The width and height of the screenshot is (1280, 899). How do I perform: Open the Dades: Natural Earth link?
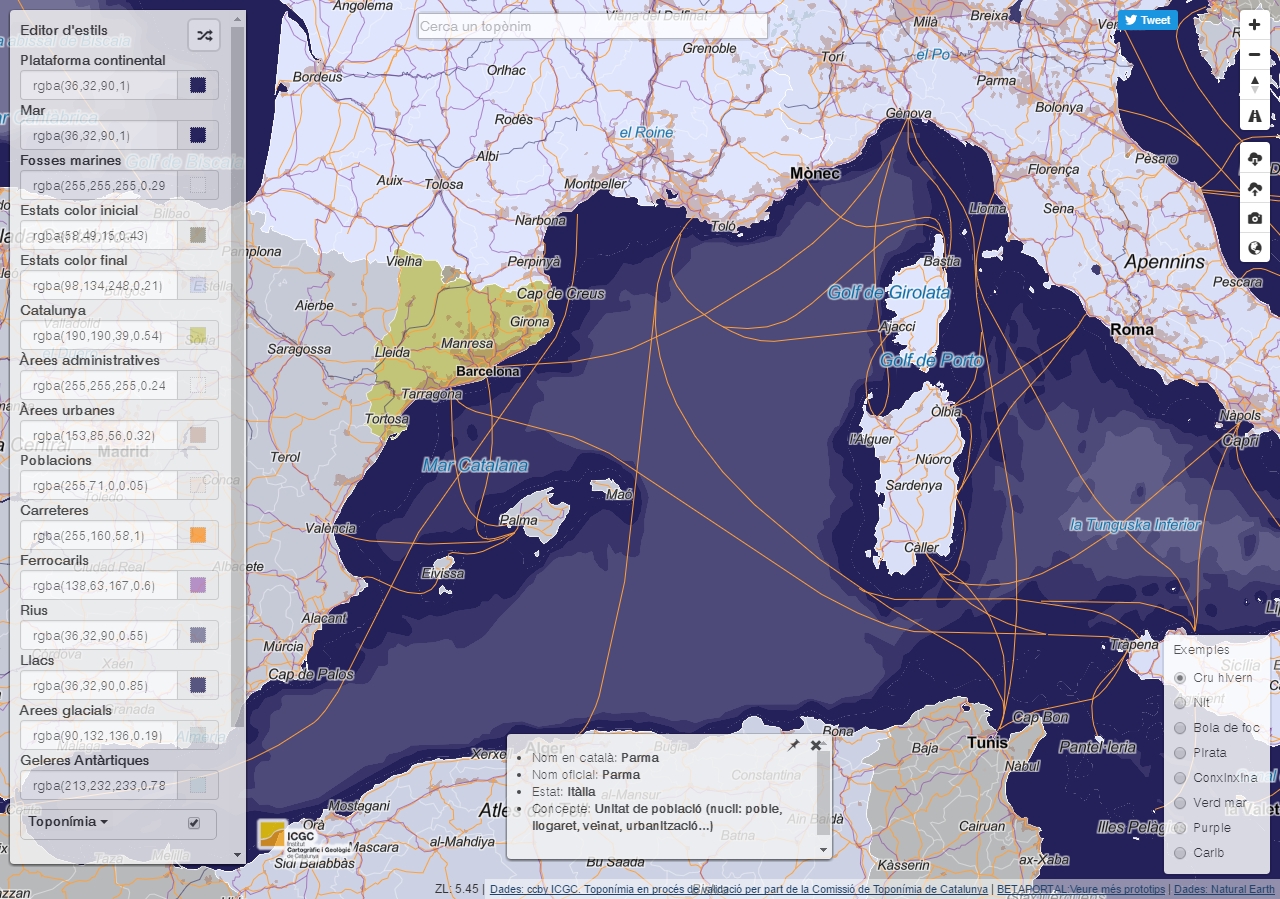pos(1224,889)
